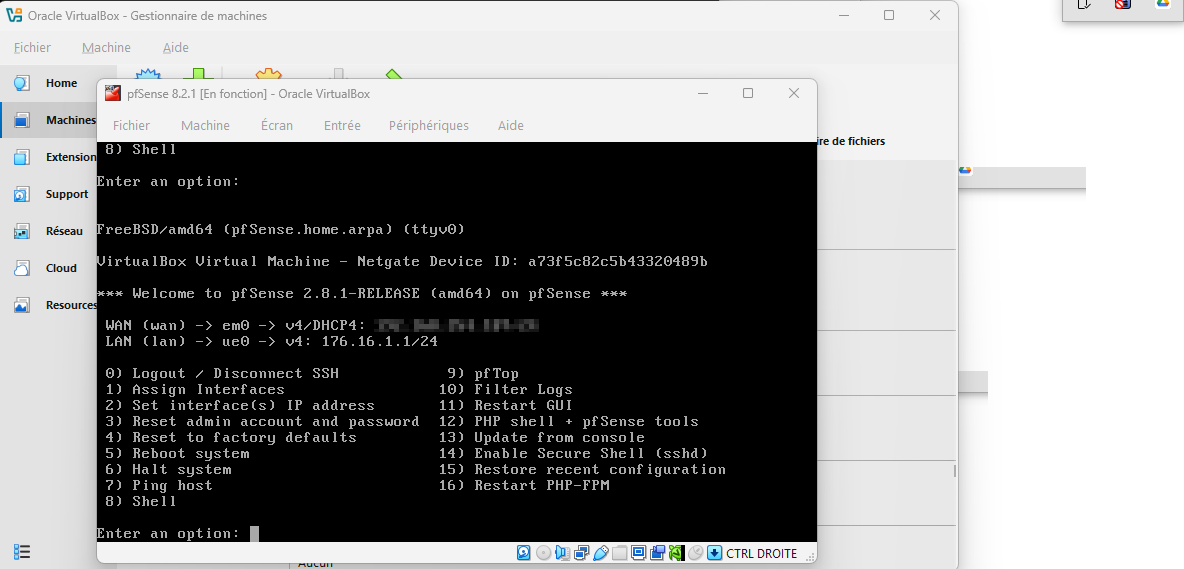1184x569 pixels.
Task: Open the Écran menu of the VM
Action: coord(277,125)
